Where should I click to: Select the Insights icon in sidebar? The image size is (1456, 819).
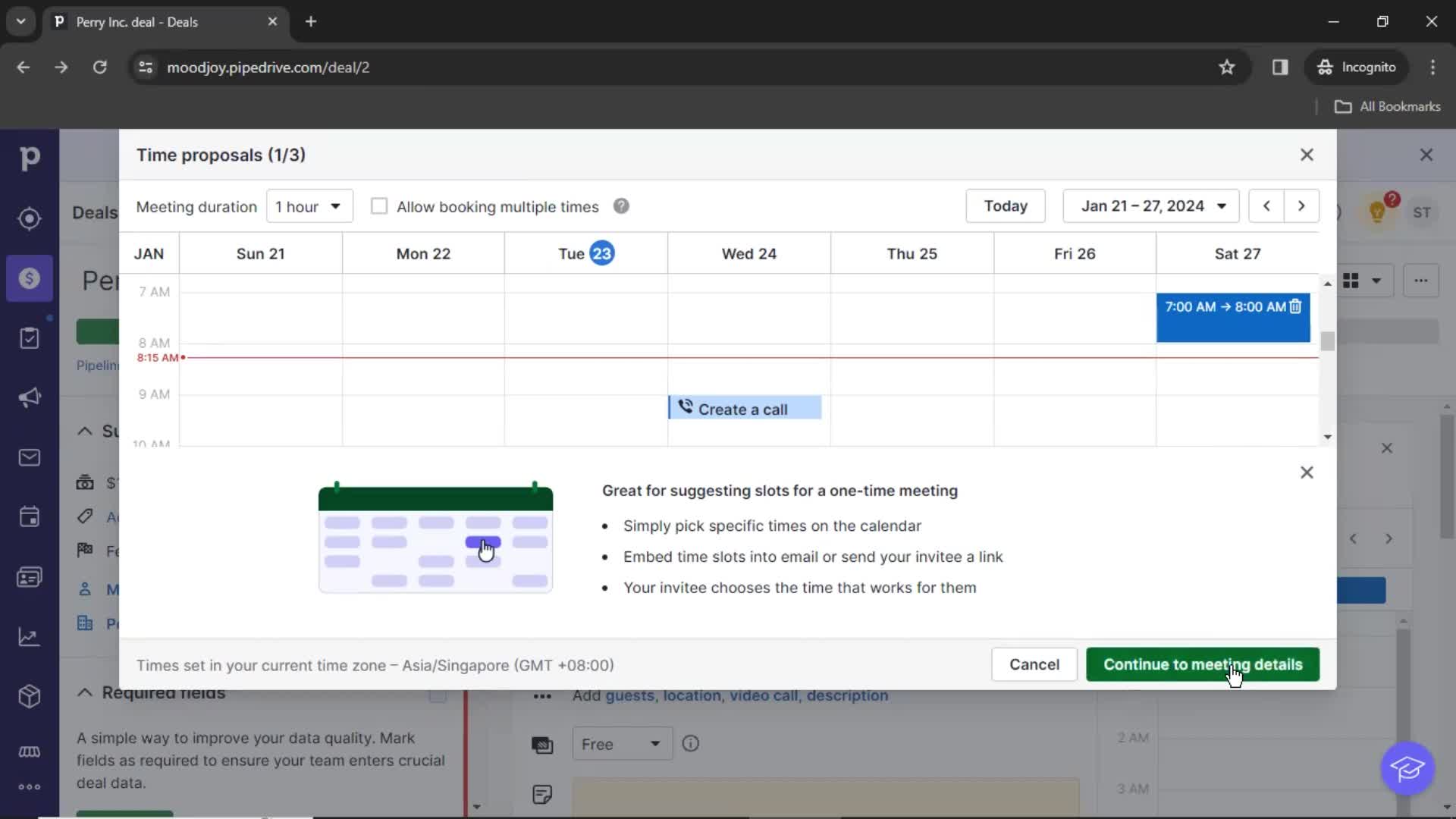tap(29, 636)
